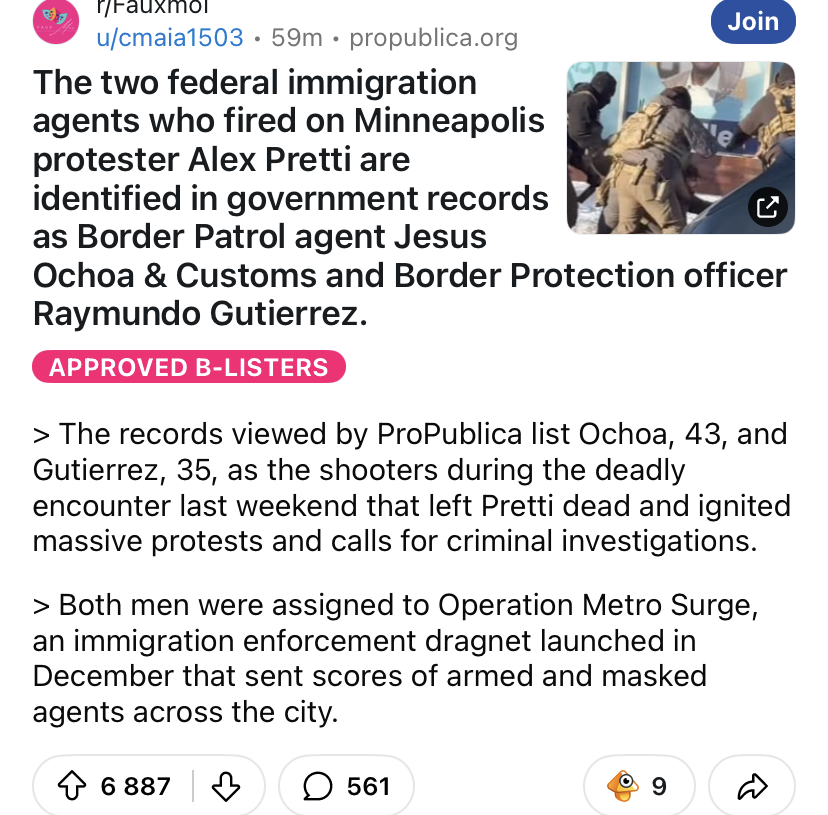Tap the 9 awards count

(659, 787)
